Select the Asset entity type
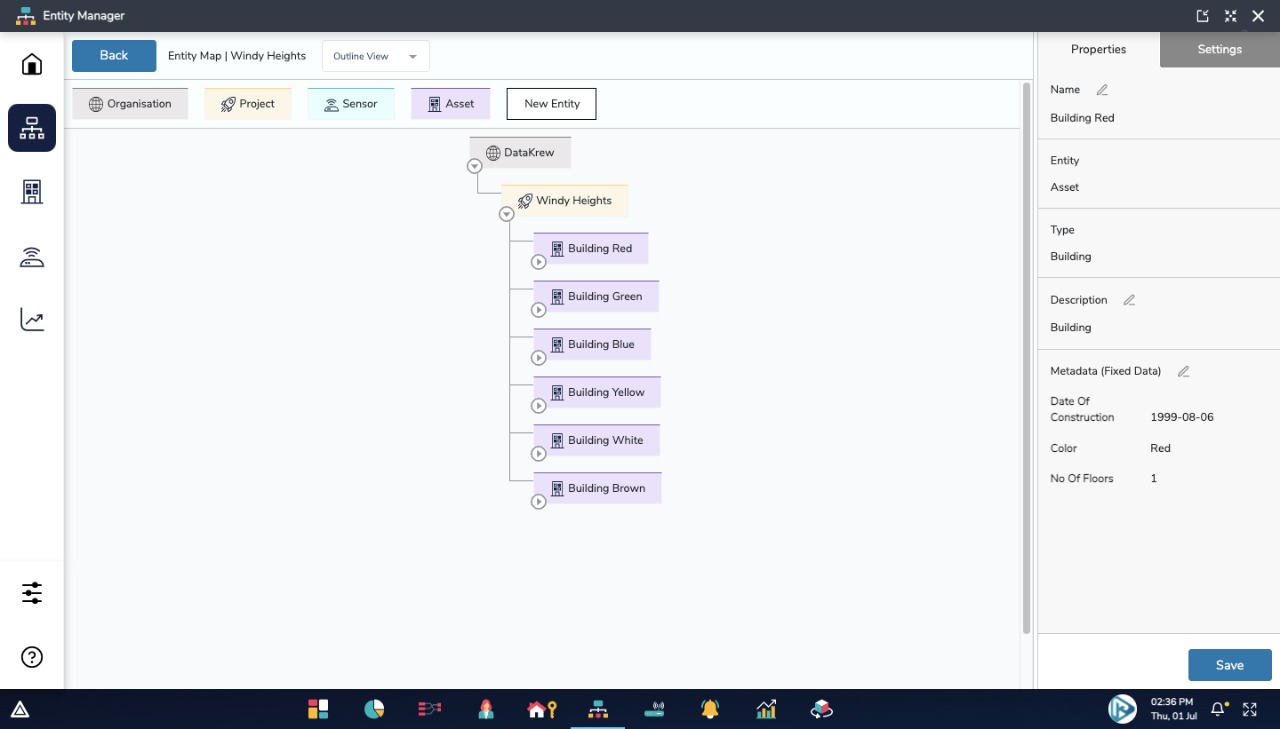Image resolution: width=1280 pixels, height=729 pixels. click(450, 104)
